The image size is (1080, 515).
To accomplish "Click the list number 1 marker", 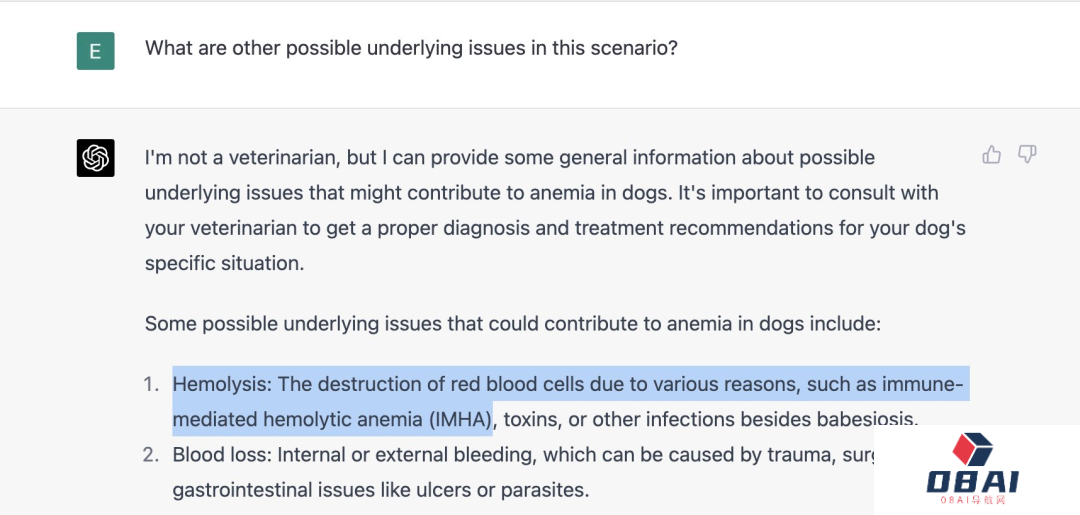I will pyautogui.click(x=152, y=383).
